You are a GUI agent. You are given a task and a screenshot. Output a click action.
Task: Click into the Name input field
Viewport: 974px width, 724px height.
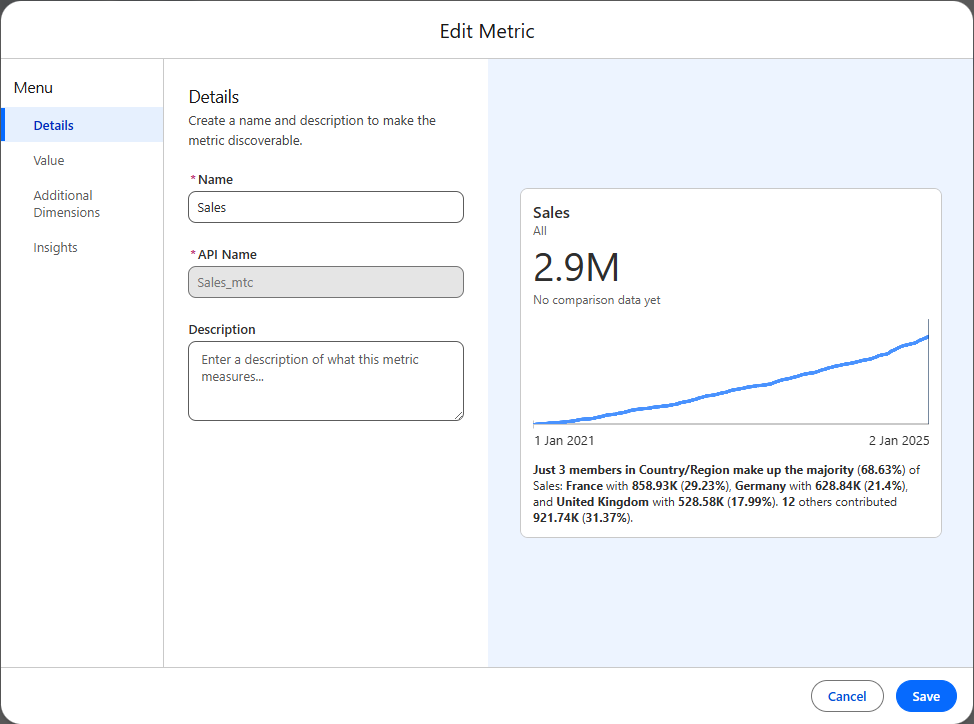click(326, 207)
